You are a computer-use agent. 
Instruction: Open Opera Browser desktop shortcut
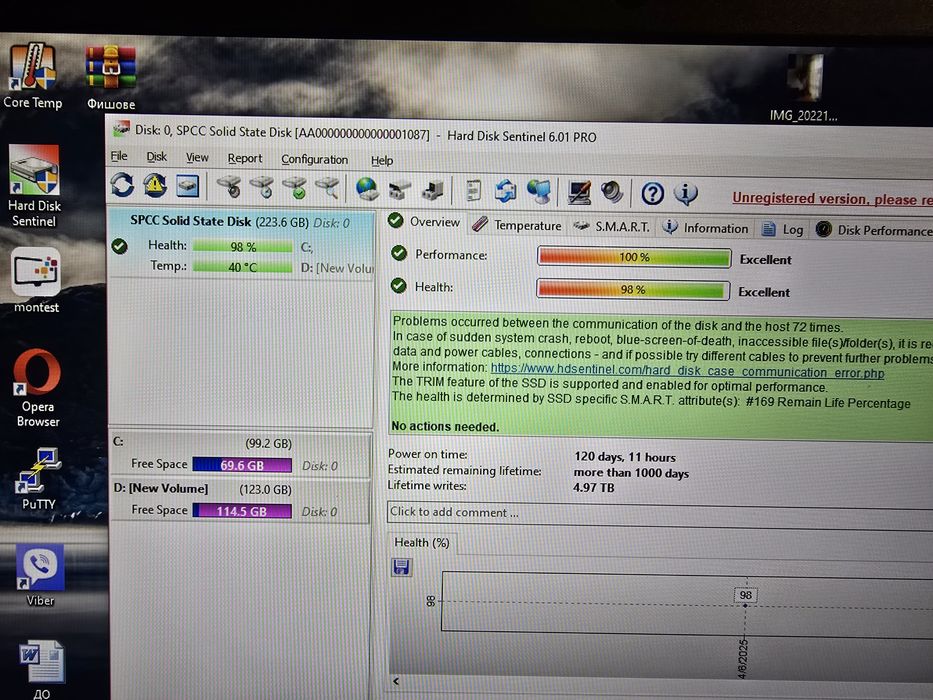(37, 389)
